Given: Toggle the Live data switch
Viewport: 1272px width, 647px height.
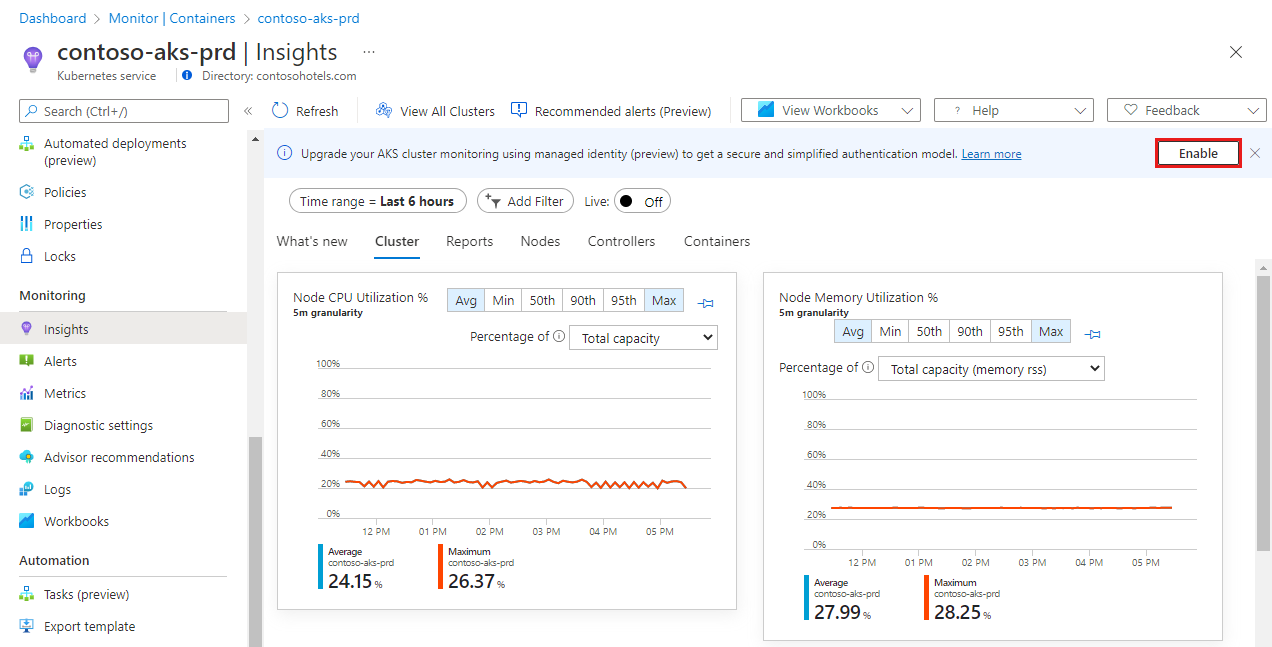Looking at the screenshot, I should click(x=641, y=201).
